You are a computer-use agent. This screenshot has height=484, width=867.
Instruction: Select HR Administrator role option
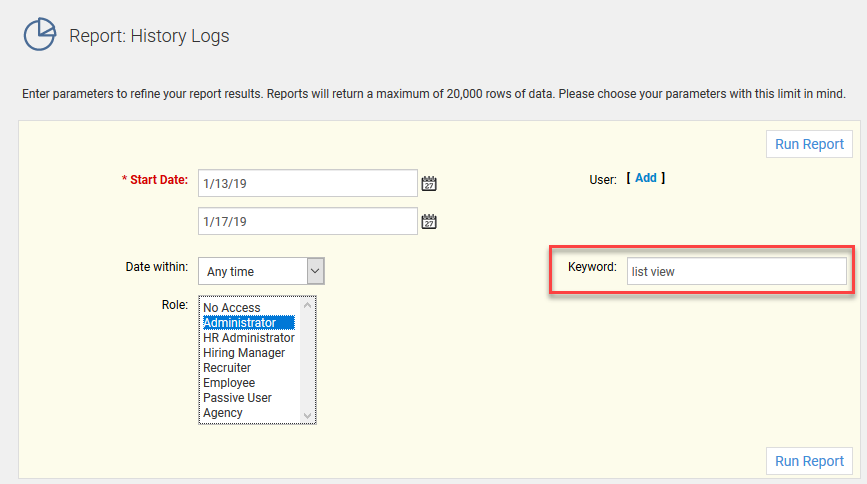[248, 338]
